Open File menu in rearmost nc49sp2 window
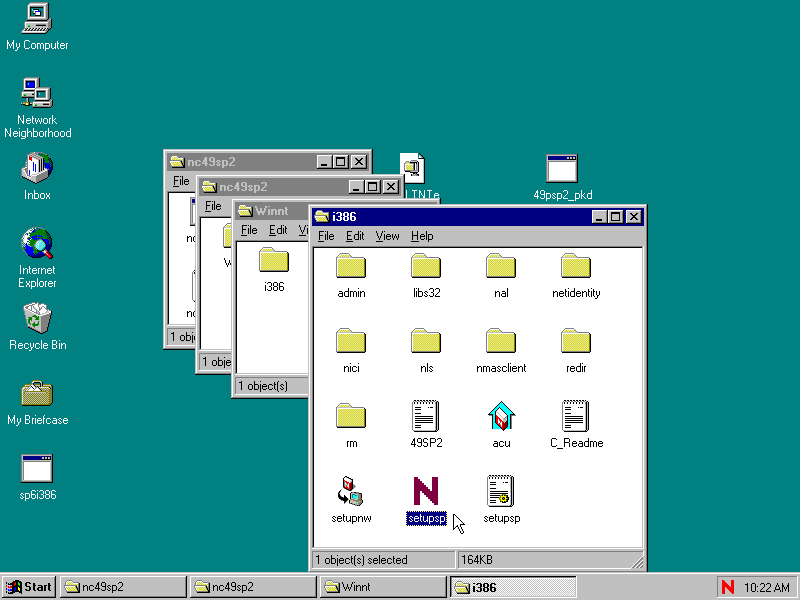The height and width of the screenshot is (600, 800). (181, 181)
